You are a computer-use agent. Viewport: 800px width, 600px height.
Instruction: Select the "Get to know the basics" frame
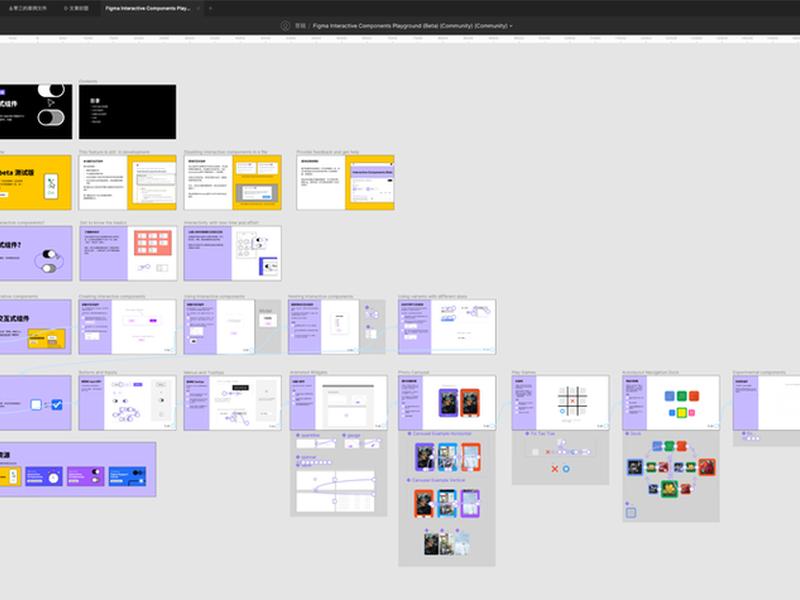click(128, 254)
